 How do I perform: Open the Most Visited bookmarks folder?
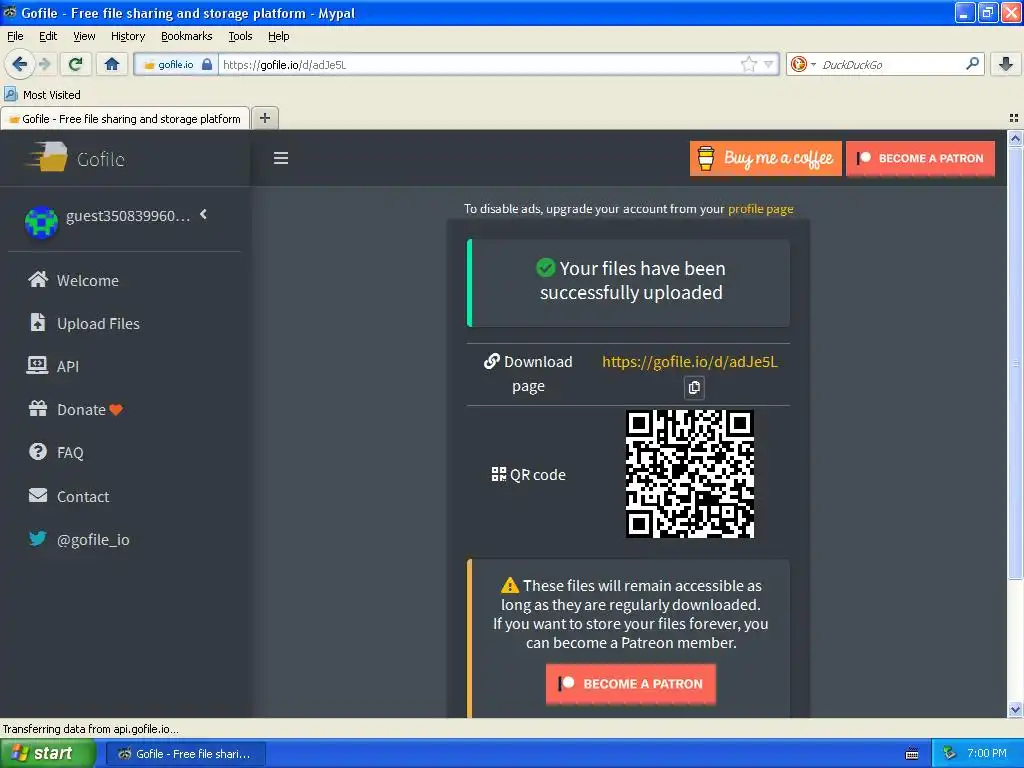coord(42,95)
